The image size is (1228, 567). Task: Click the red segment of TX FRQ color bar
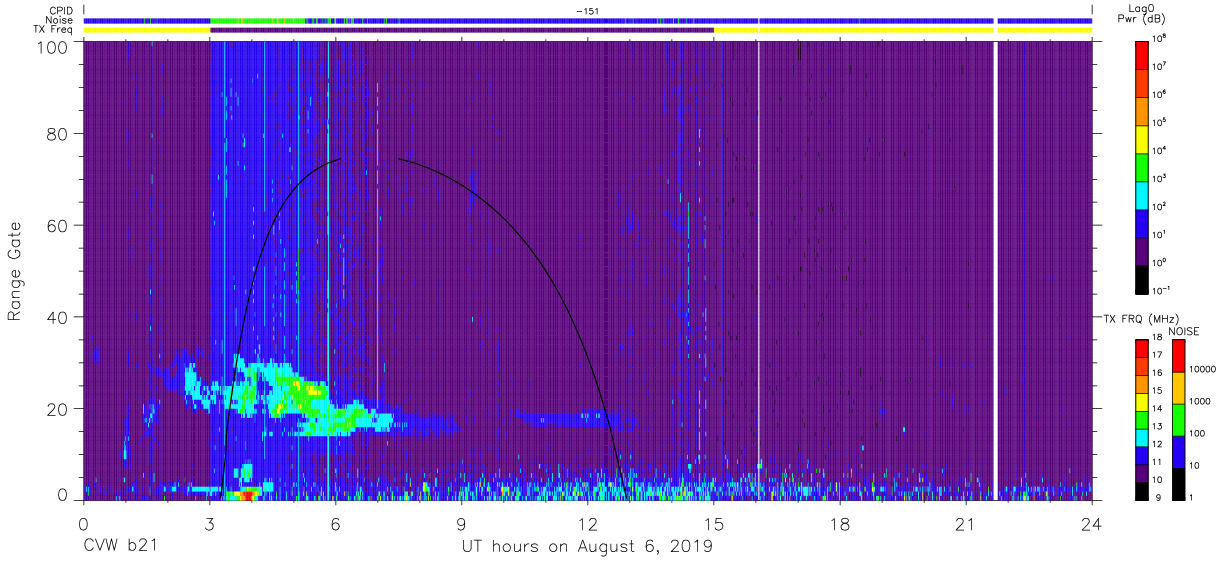[1143, 349]
